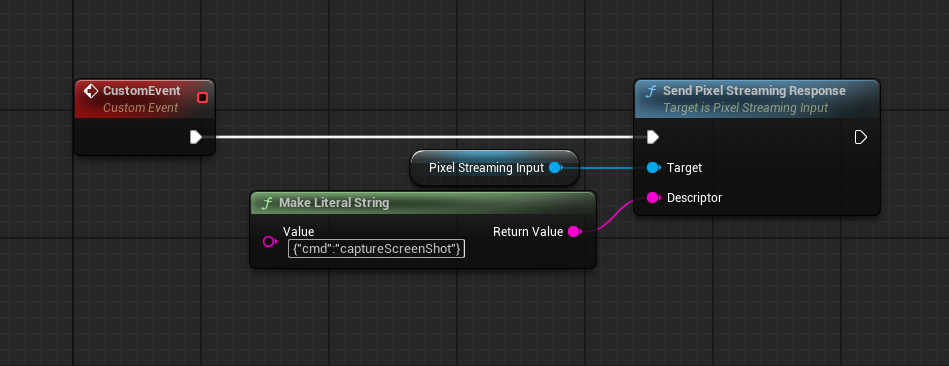Image resolution: width=949 pixels, height=366 pixels.
Task: Click the captureScreenShot Value text field
Action: [x=376, y=248]
